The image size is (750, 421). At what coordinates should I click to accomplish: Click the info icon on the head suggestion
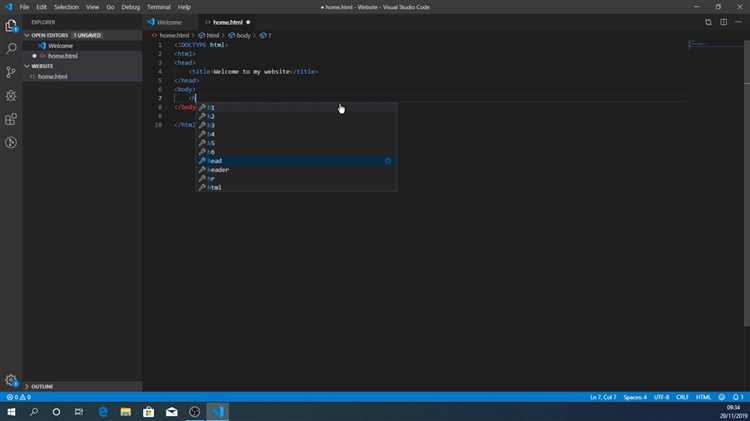[388, 161]
